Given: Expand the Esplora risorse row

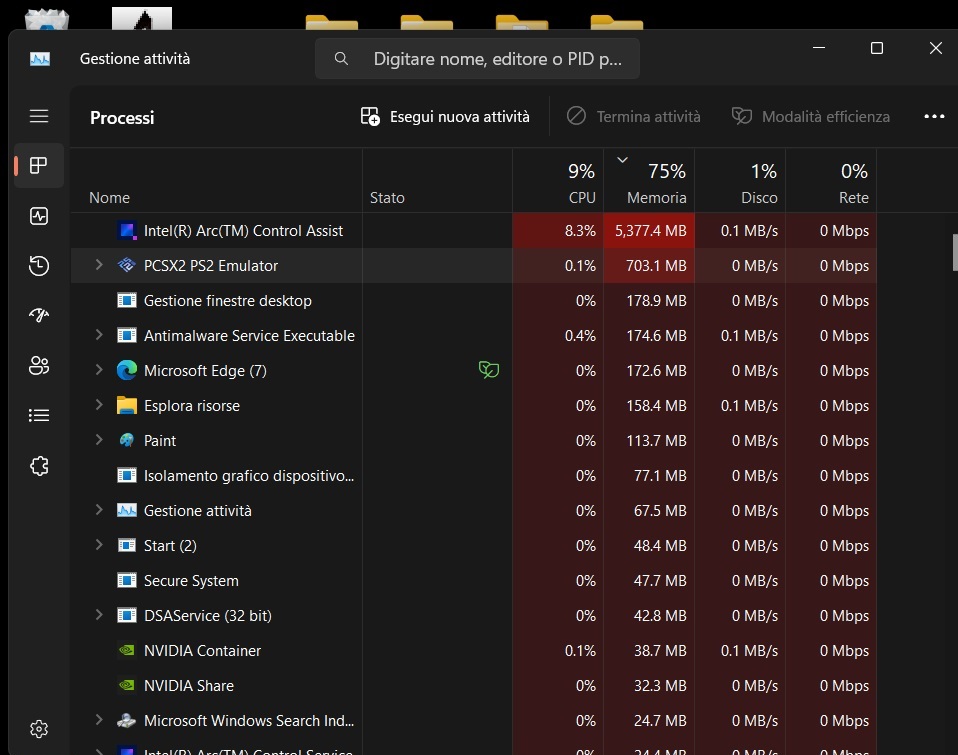Looking at the screenshot, I should point(99,404).
